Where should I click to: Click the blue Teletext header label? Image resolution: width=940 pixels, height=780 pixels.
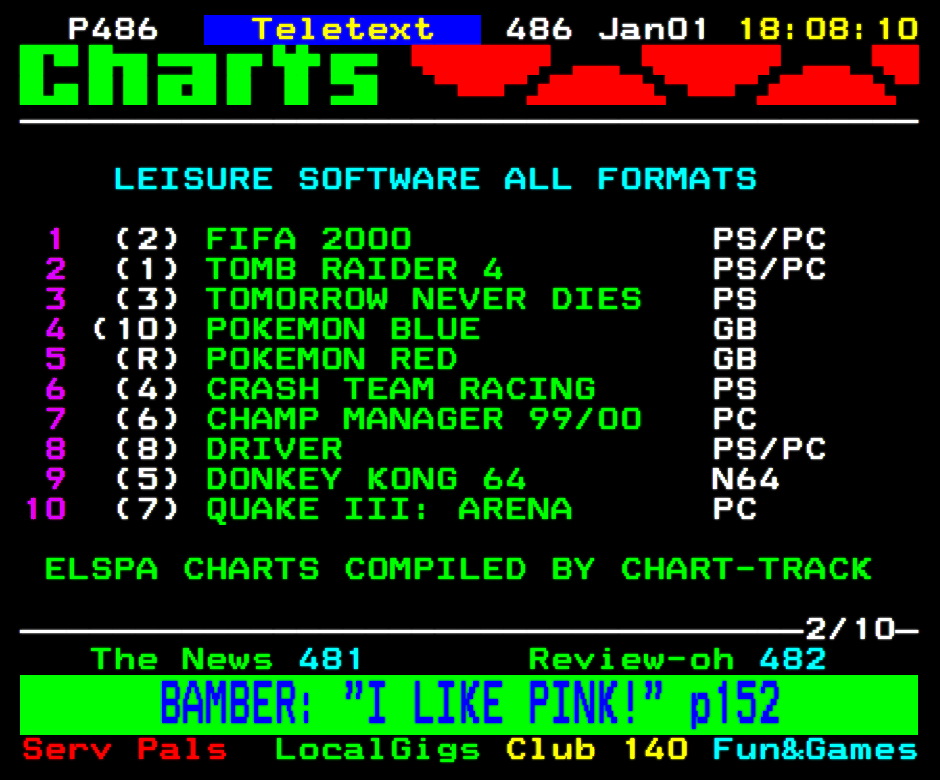(342, 30)
